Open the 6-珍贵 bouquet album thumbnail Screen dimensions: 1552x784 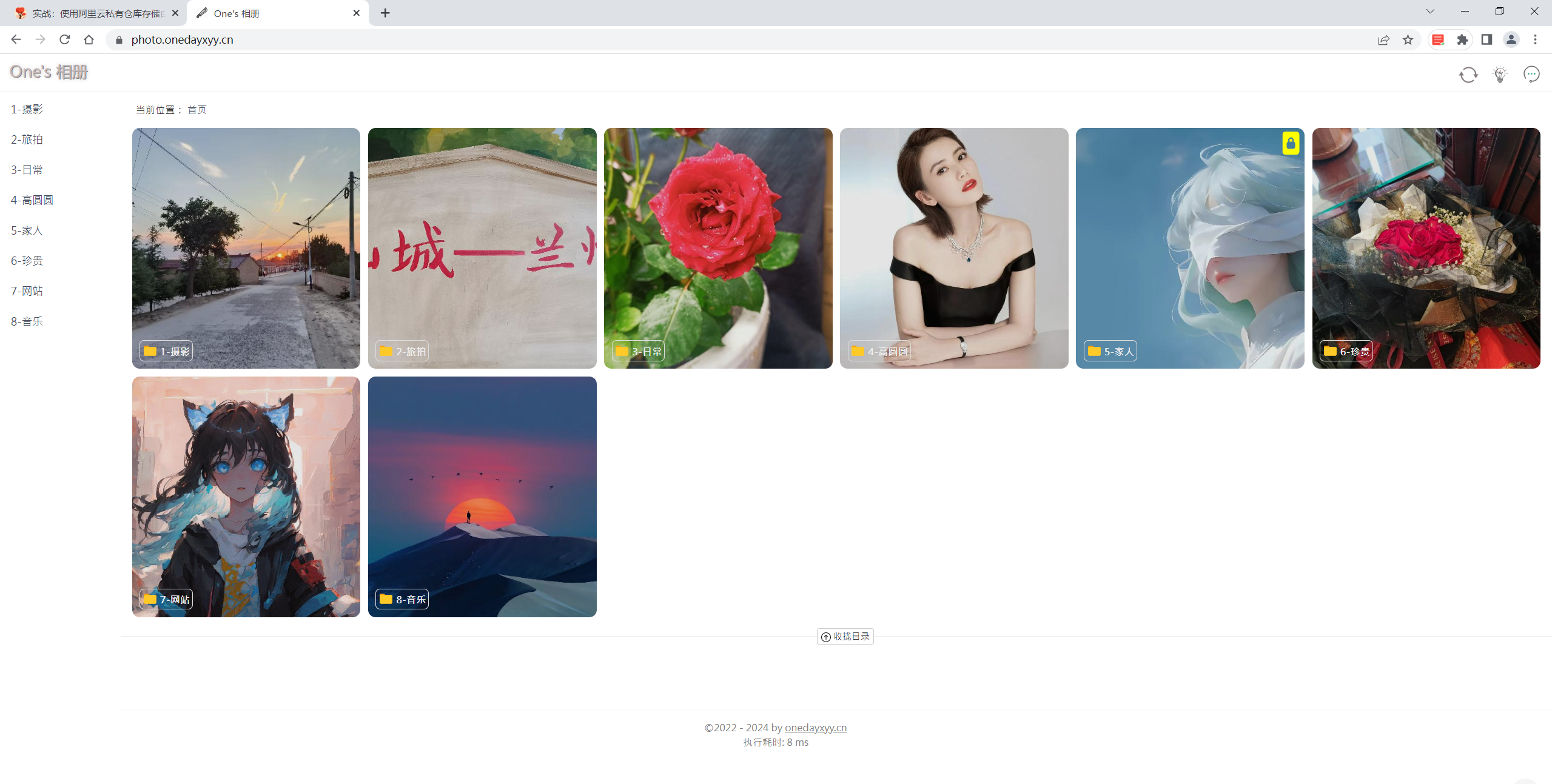[x=1426, y=248]
